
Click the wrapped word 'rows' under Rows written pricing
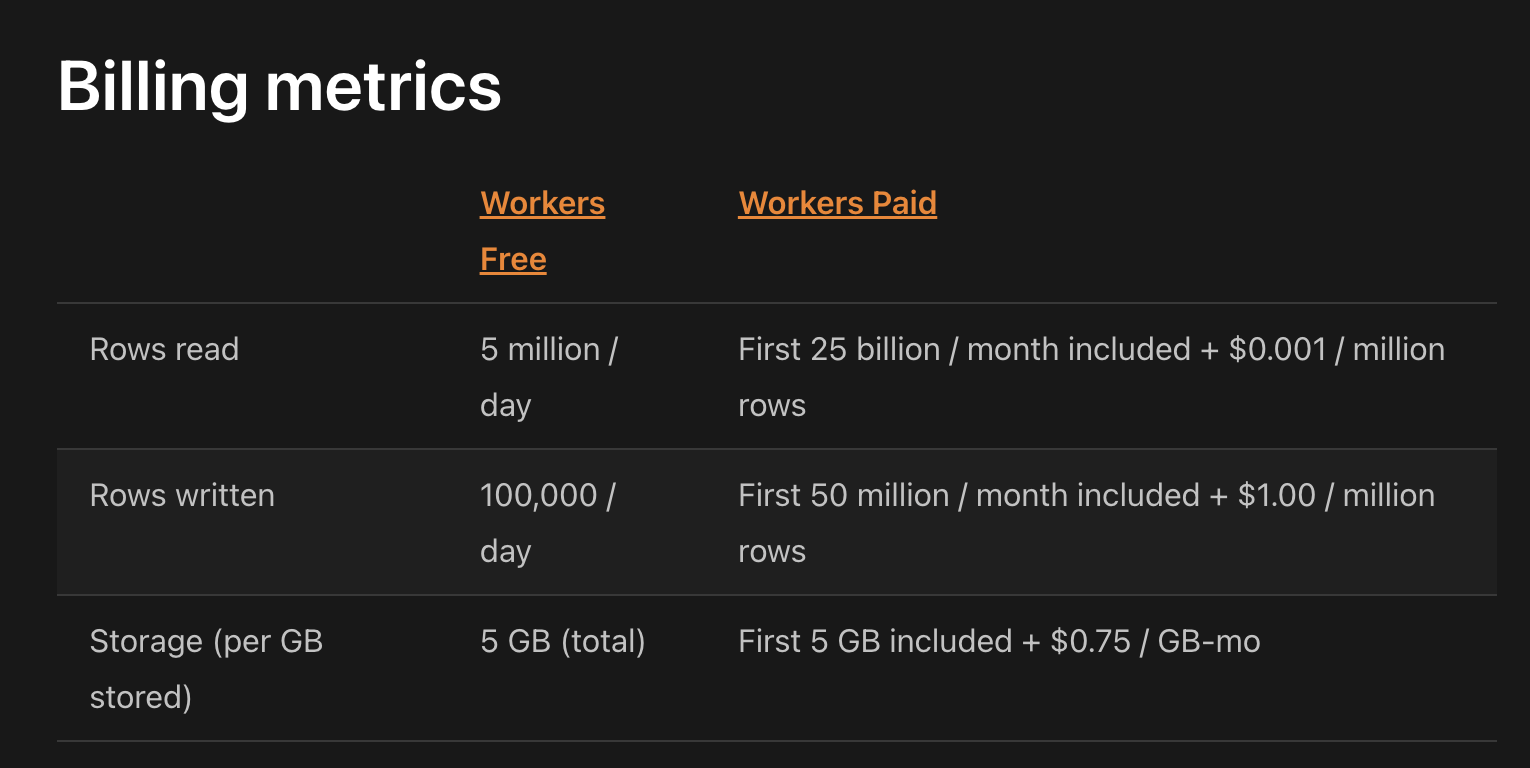click(771, 552)
